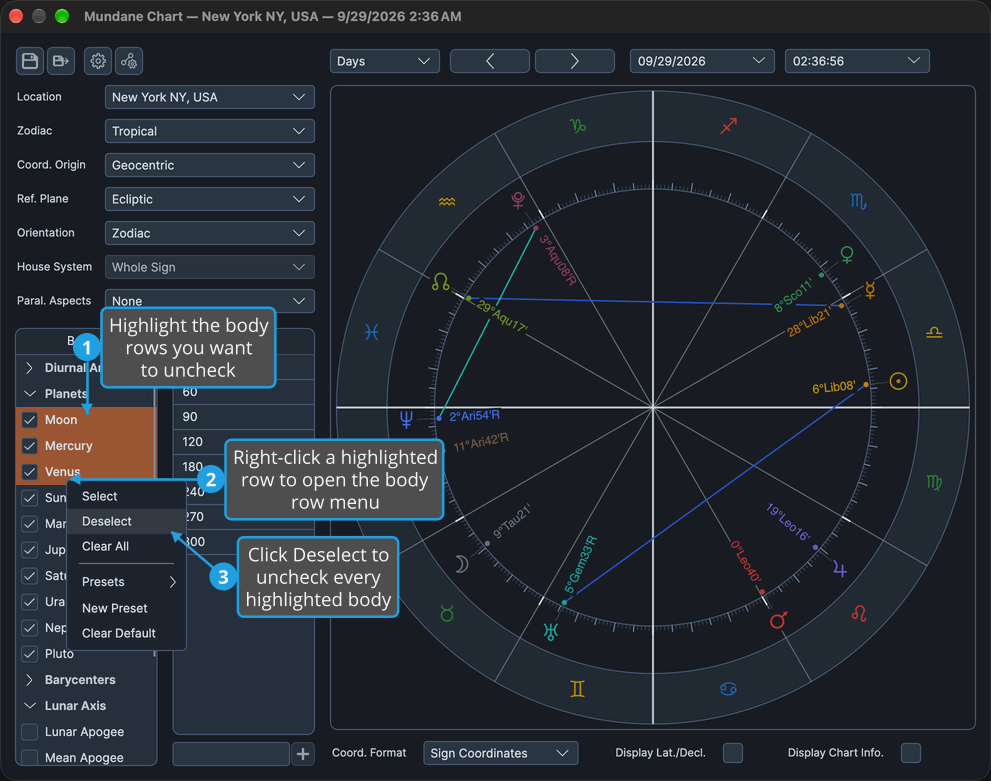Screen dimensions: 991x781
Task: Choose Clear Default in context menu
Action: tap(126, 633)
